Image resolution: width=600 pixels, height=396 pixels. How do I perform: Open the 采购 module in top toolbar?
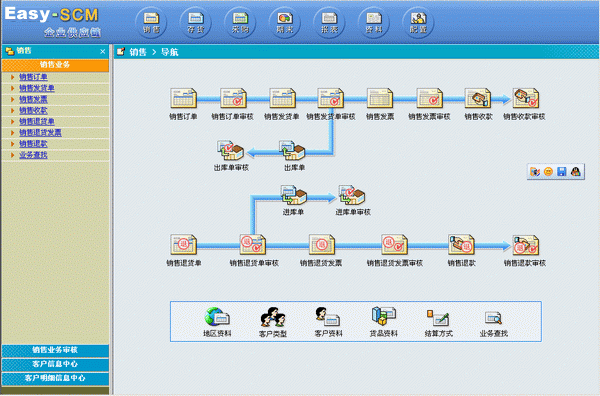240,23
